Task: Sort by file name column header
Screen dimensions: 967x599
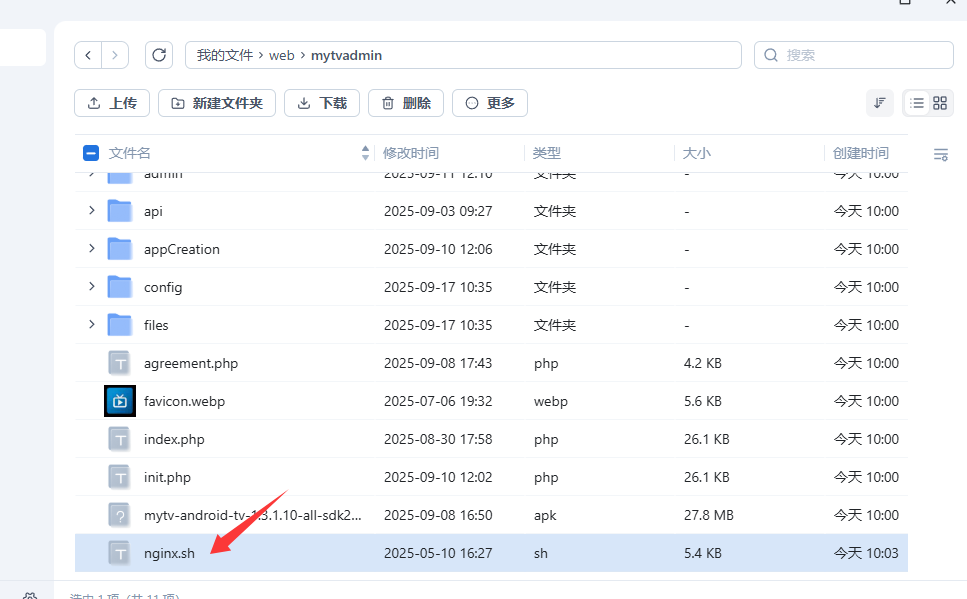Action: [x=130, y=153]
